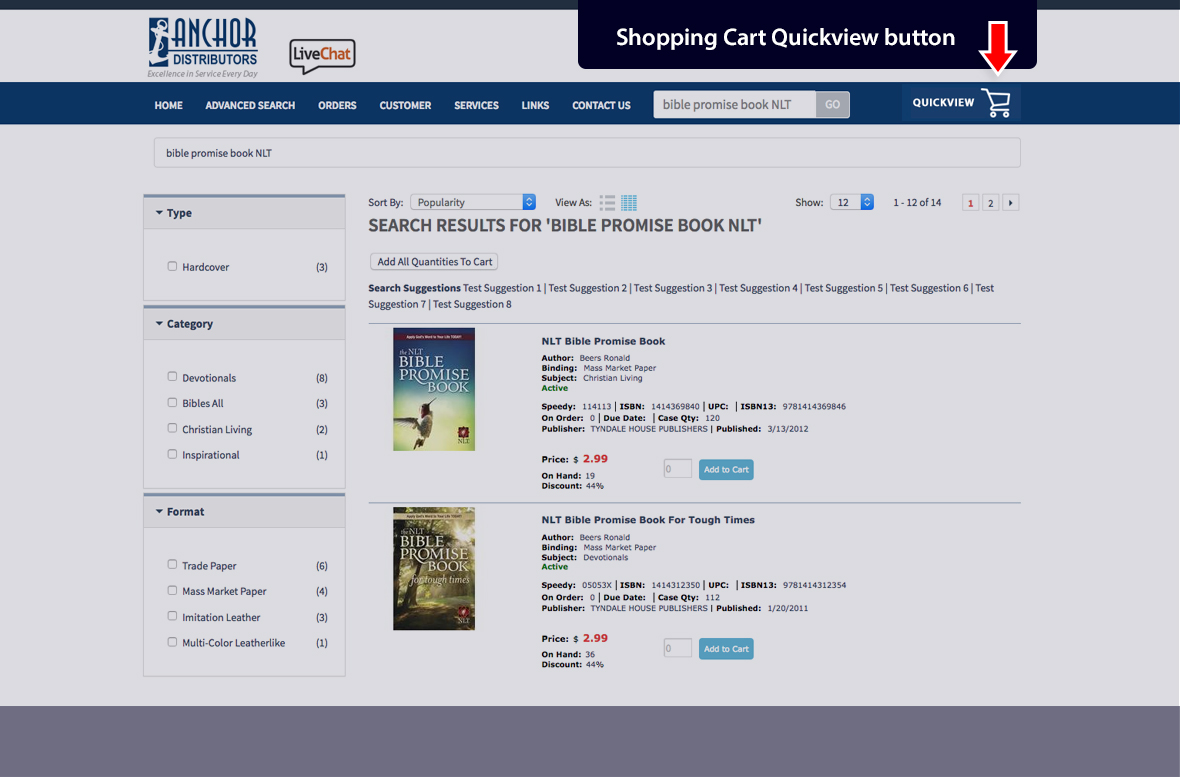Viewport: 1180px width, 777px height.
Task: Open the CONTACT US menu item
Action: coord(601,105)
